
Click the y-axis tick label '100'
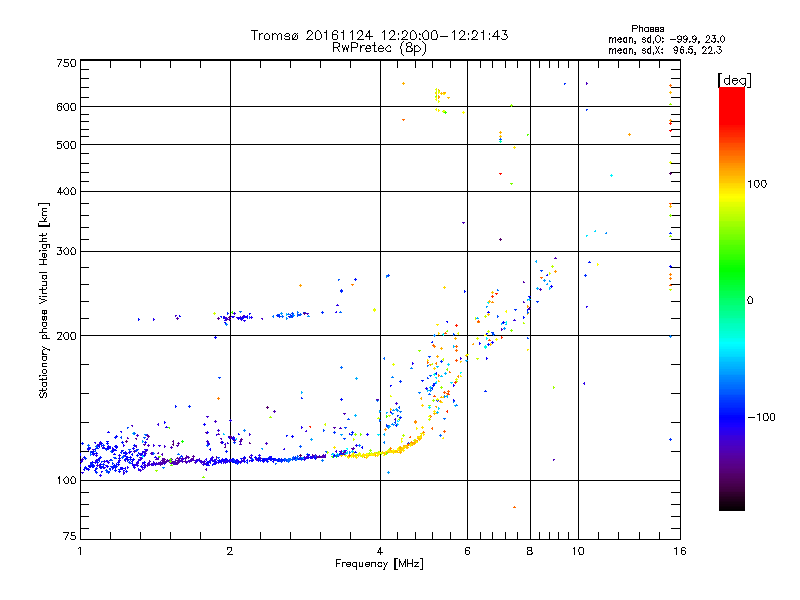66,480
